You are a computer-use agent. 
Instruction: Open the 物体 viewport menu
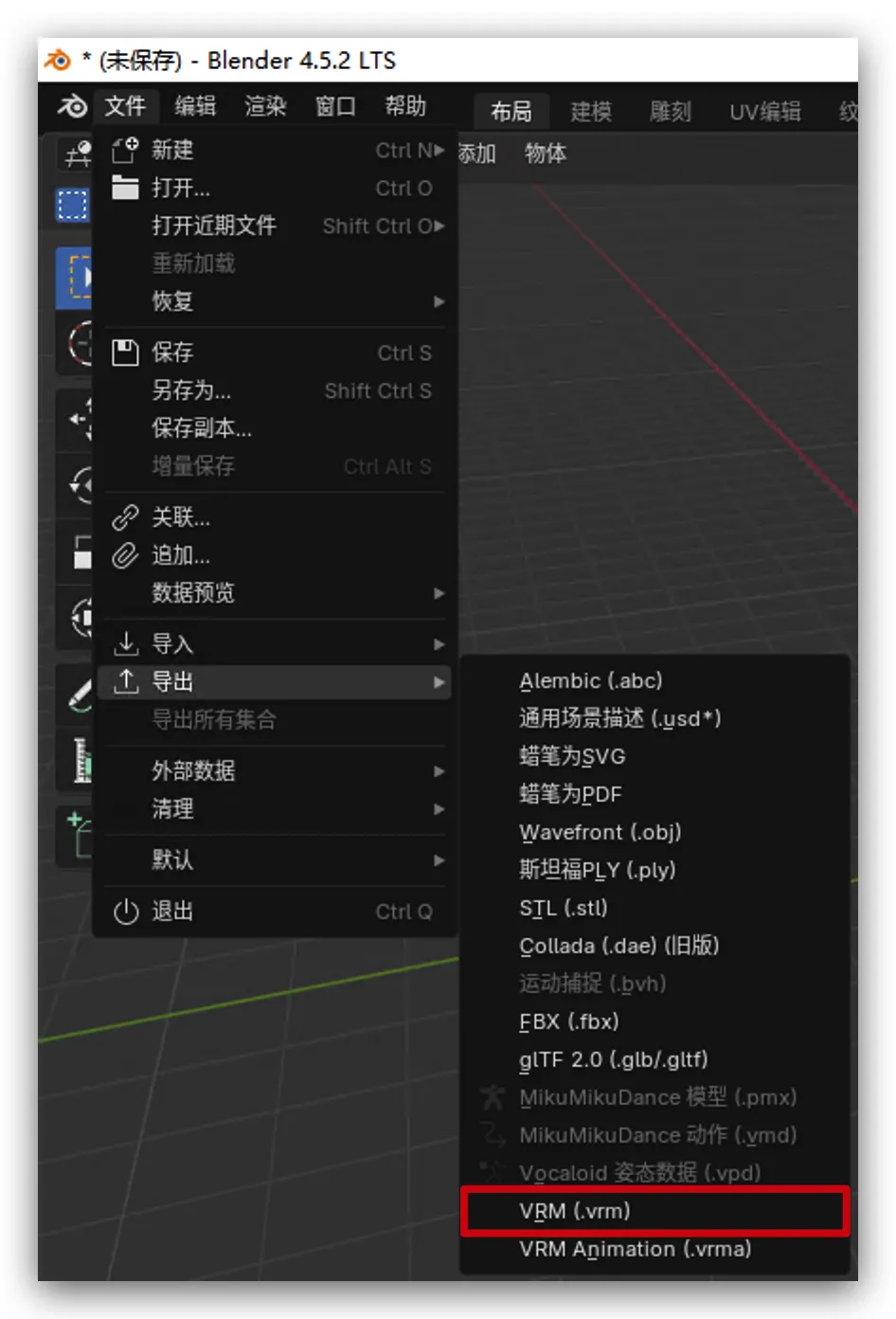tap(546, 154)
